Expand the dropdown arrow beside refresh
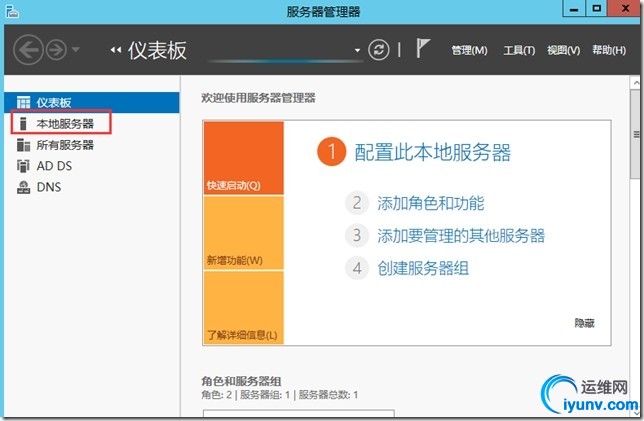644x421 pixels. (357, 51)
